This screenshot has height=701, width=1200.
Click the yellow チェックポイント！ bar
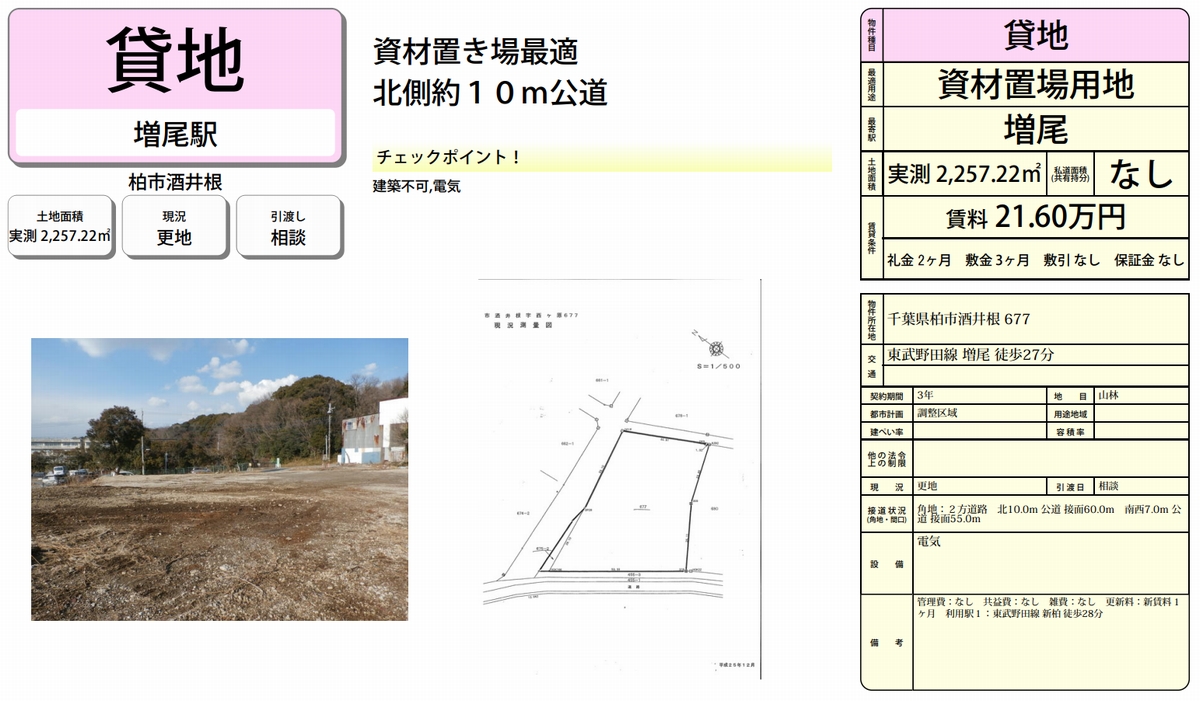pyautogui.click(x=602, y=158)
